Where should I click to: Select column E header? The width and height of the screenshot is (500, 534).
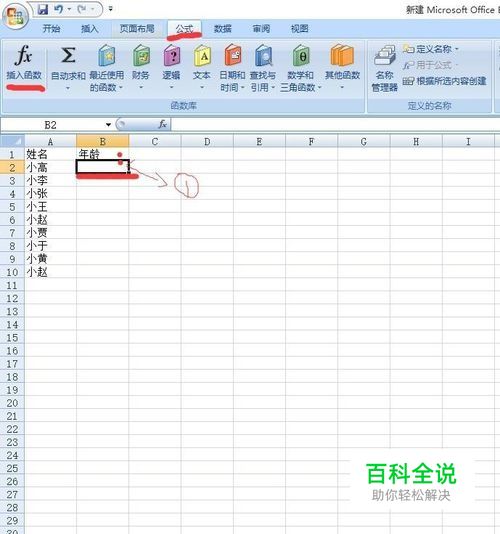(x=259, y=141)
